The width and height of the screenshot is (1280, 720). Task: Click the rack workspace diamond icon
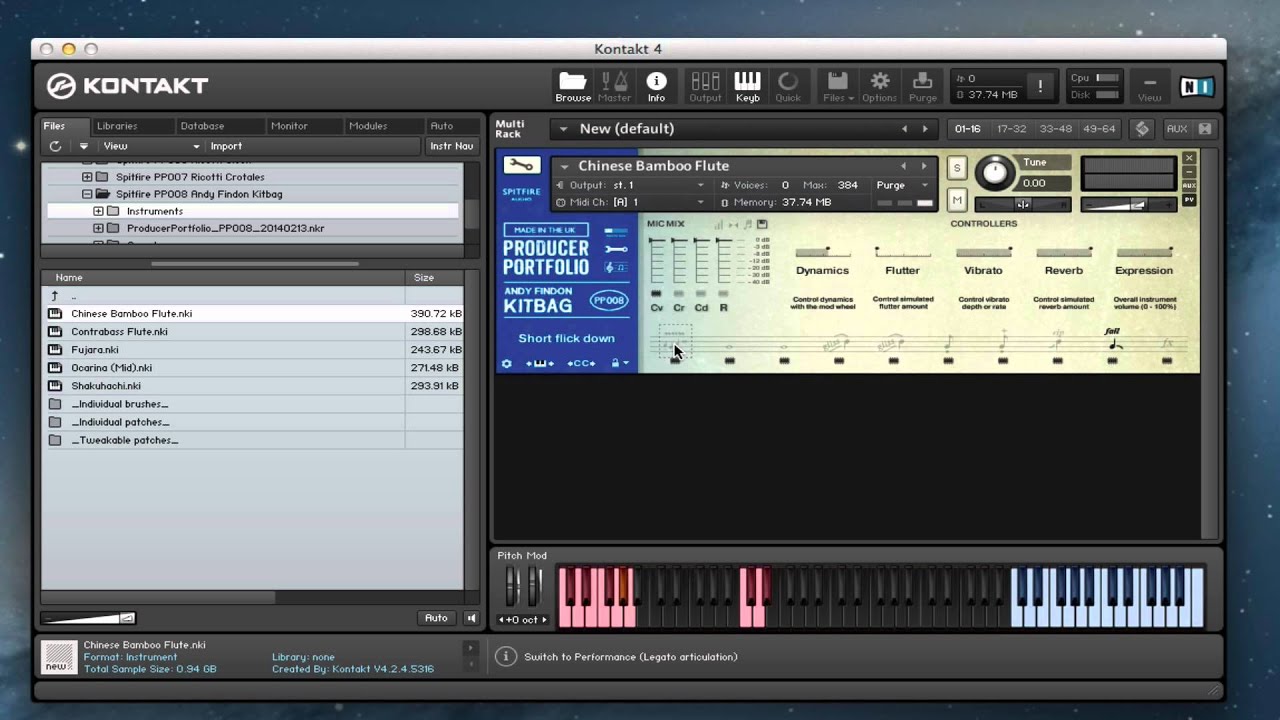pyautogui.click(x=1142, y=129)
